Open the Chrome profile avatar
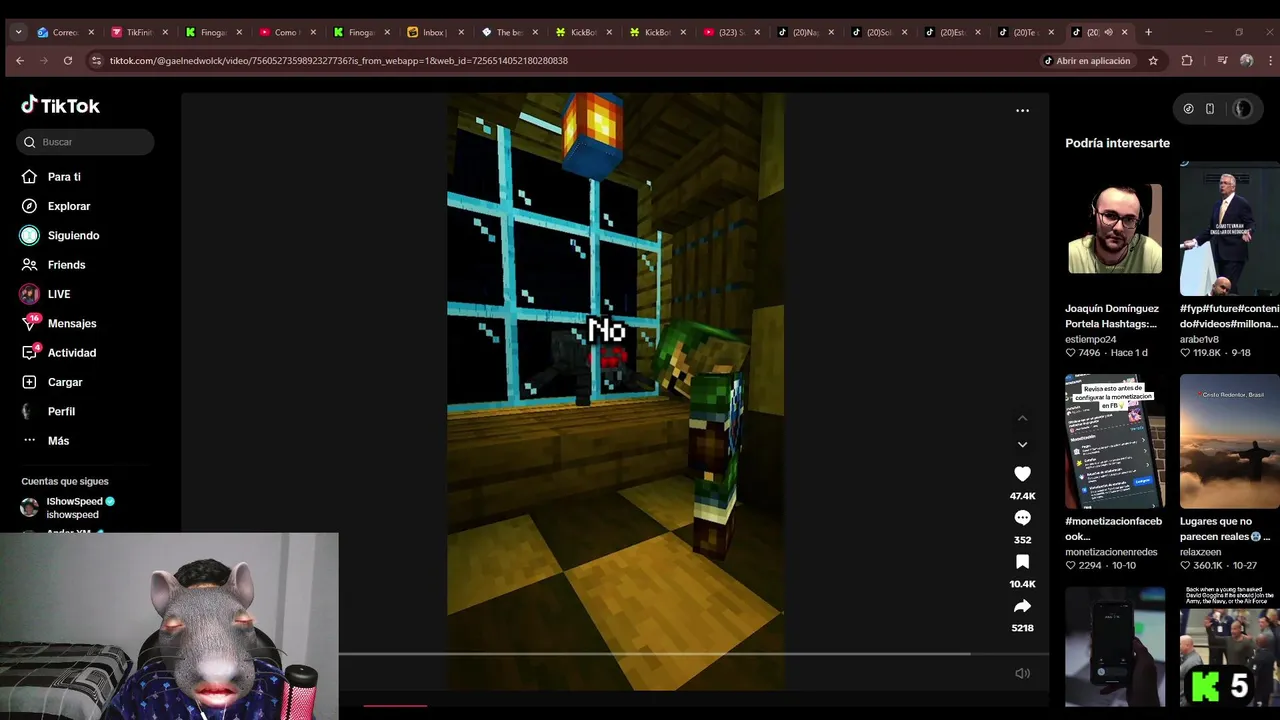 pyautogui.click(x=1246, y=60)
